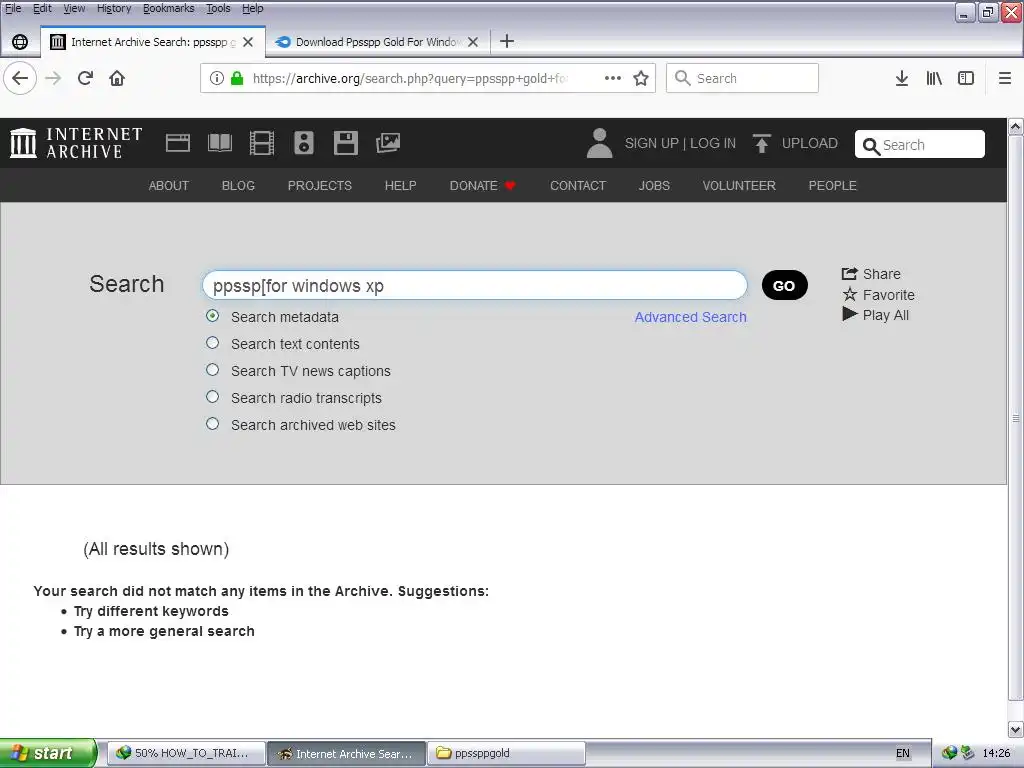
Task: Click Play All
Action: coord(875,315)
